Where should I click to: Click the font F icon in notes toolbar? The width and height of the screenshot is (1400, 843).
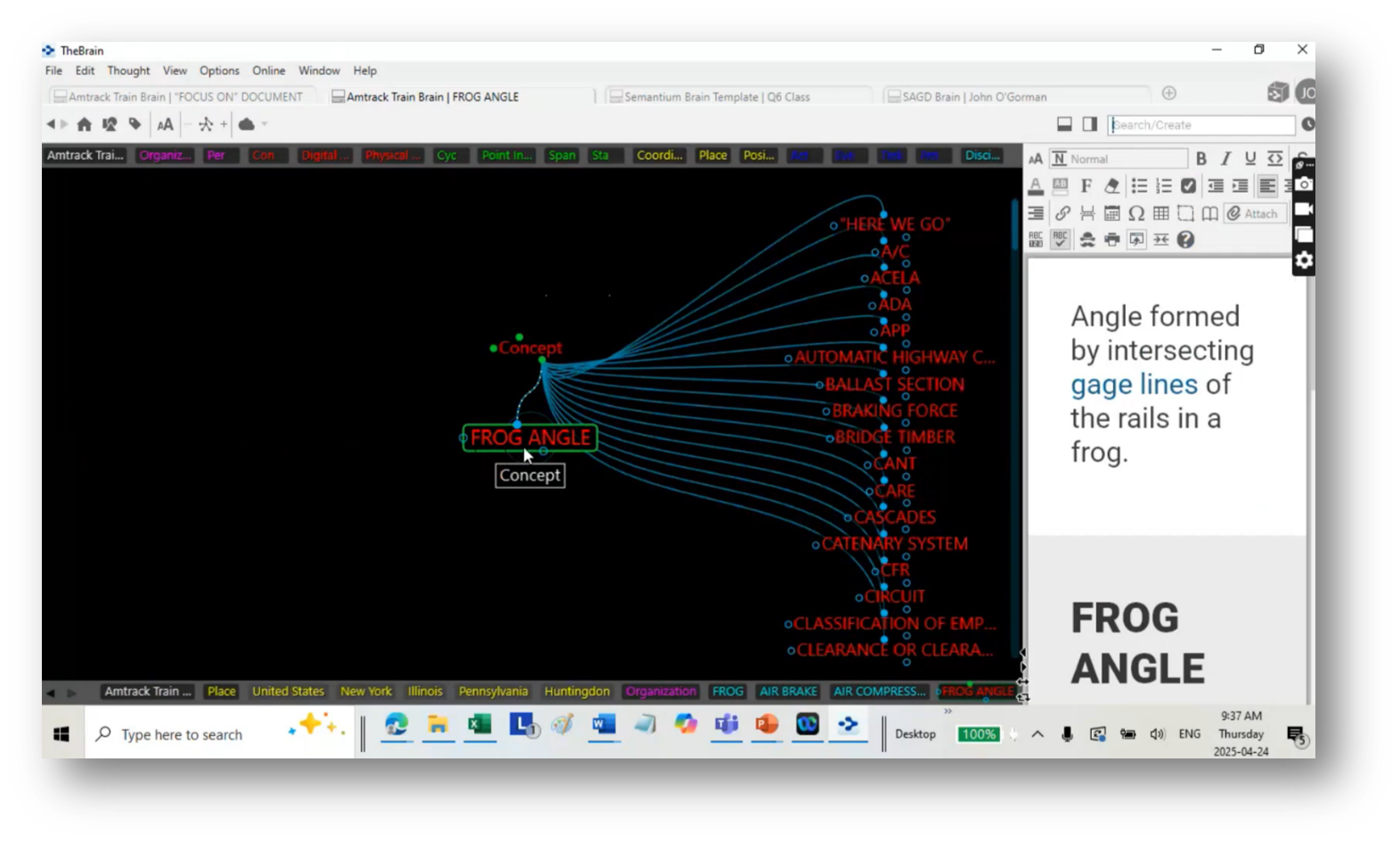coord(1086,186)
